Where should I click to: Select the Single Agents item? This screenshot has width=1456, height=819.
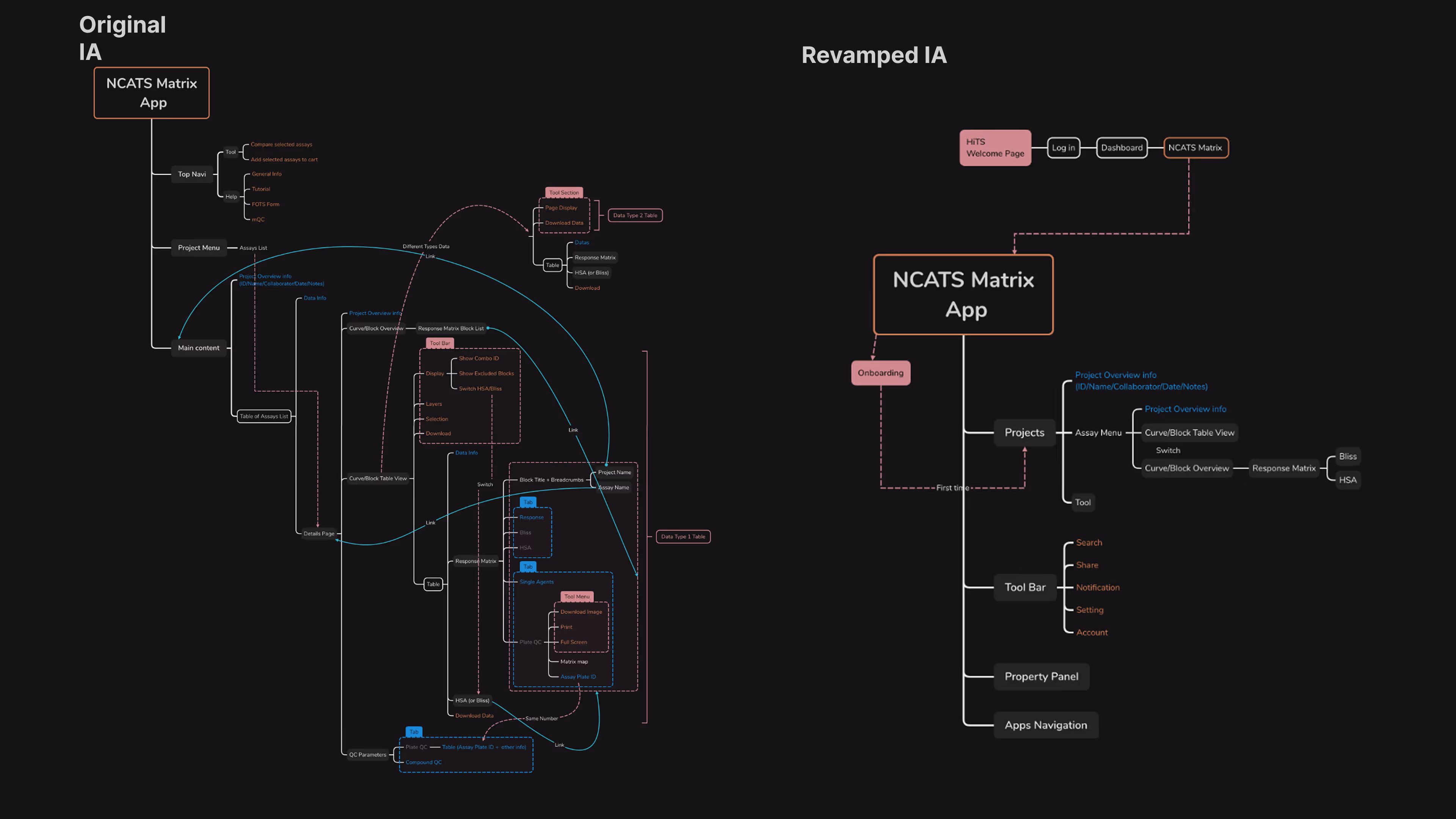pos(537,582)
